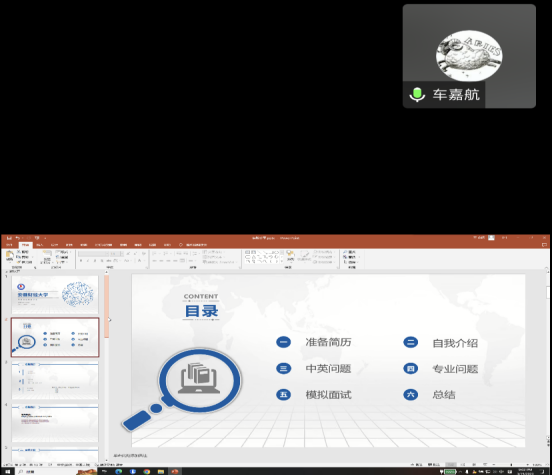Switch to the Insert ribbon tab
This screenshot has width=552, height=475.
[40, 245]
